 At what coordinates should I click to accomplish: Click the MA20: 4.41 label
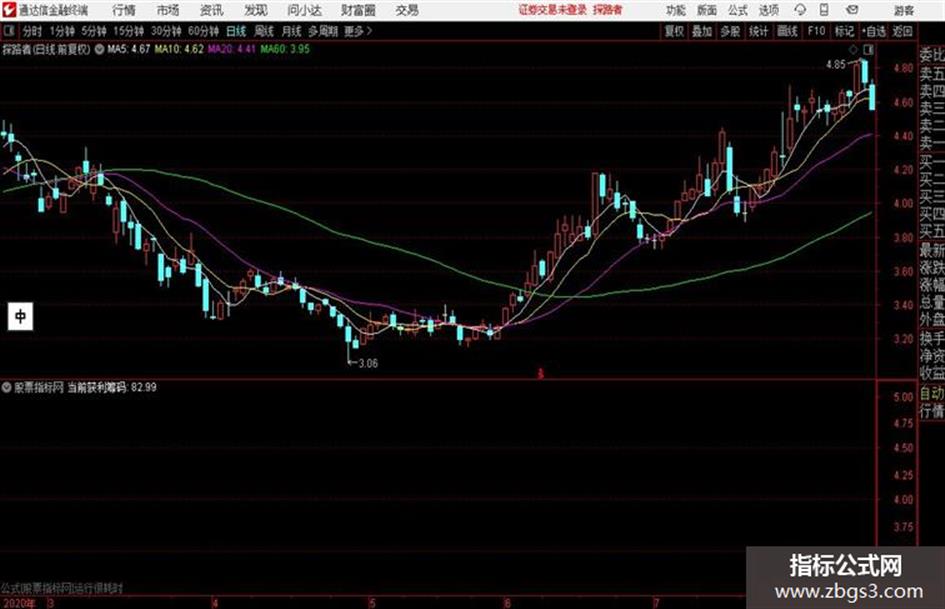coord(232,49)
